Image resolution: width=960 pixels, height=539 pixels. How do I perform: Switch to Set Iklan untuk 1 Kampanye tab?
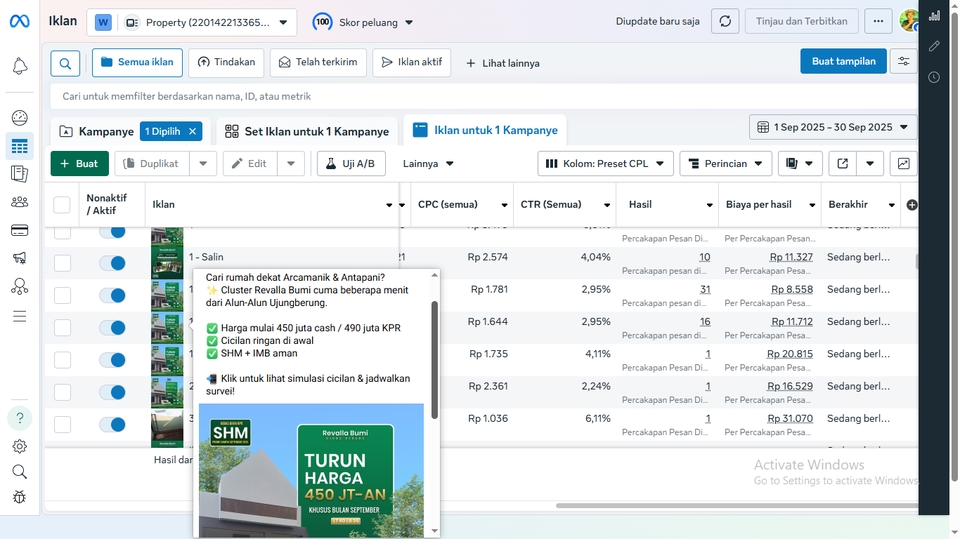coord(306,131)
